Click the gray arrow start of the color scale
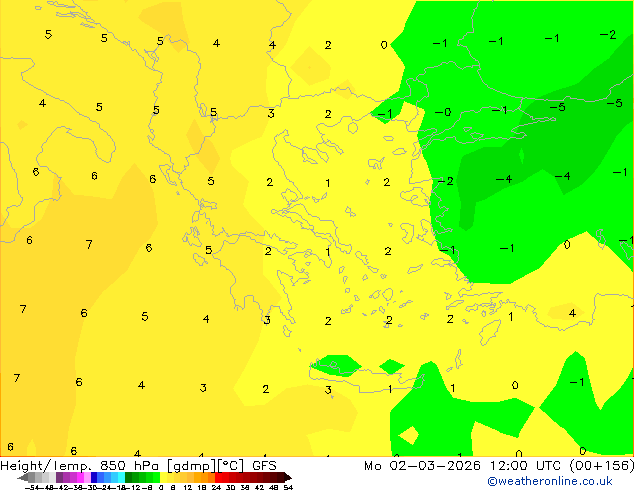 23,477
